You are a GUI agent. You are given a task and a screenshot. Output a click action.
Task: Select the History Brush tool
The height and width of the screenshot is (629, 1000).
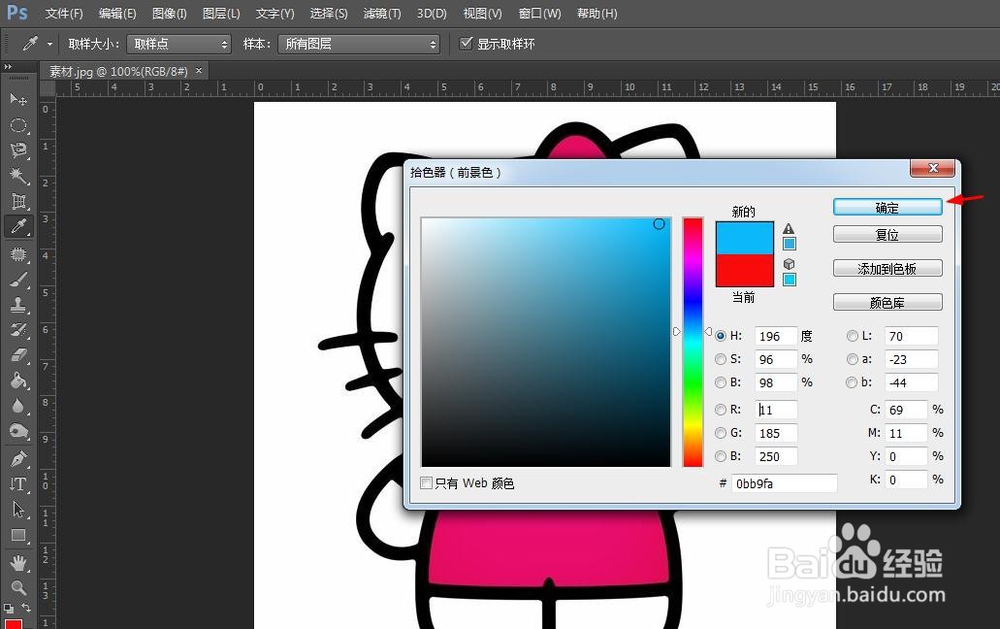18,330
